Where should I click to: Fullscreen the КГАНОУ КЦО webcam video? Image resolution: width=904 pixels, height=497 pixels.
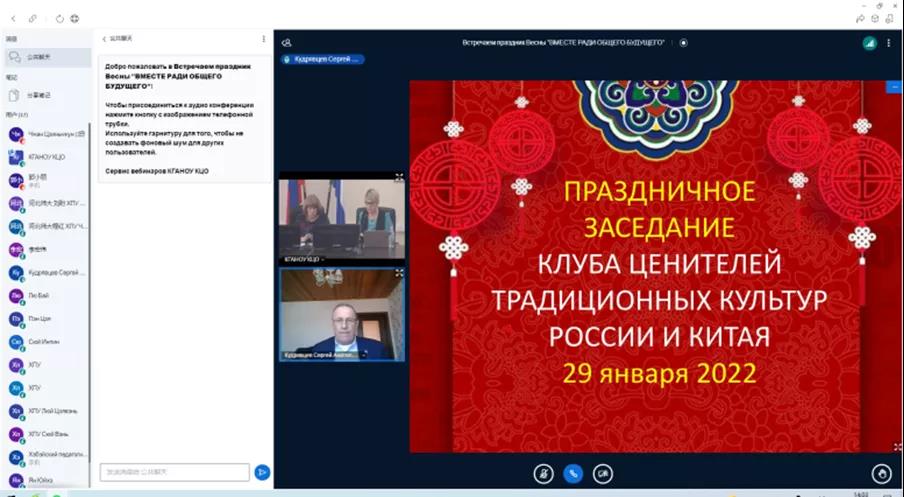[x=399, y=177]
